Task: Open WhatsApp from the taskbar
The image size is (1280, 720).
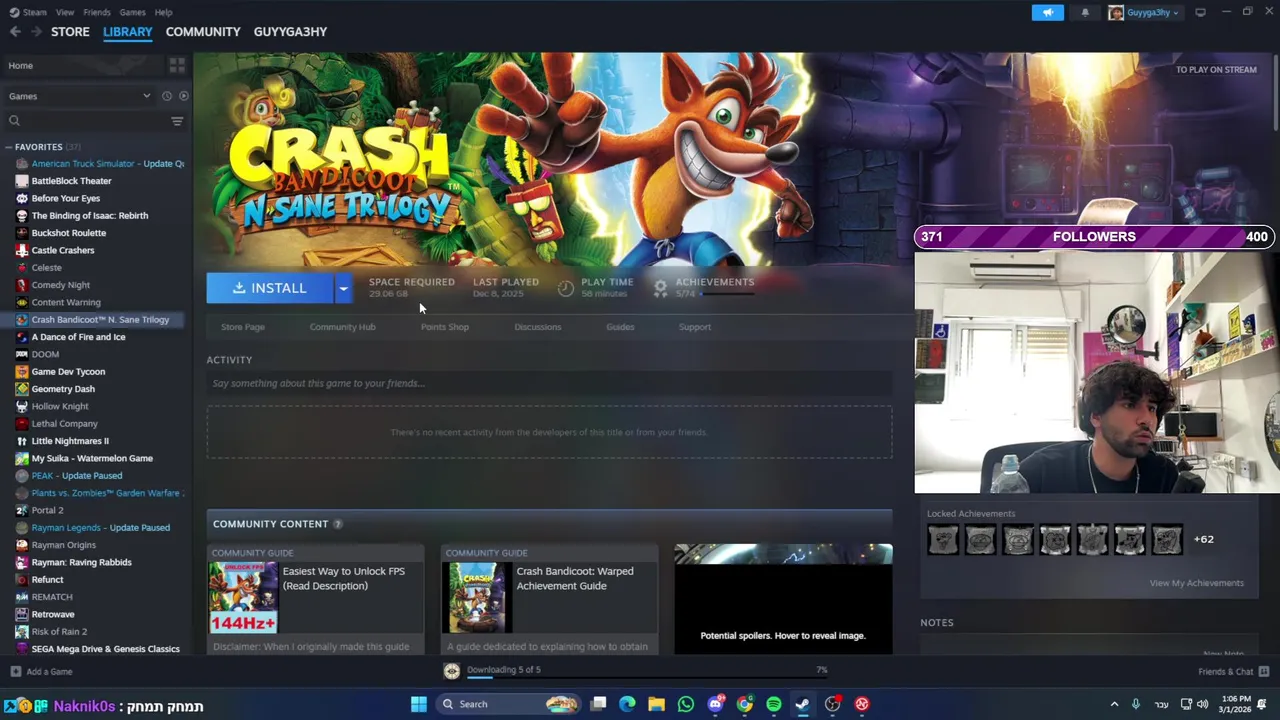Action: (x=686, y=704)
